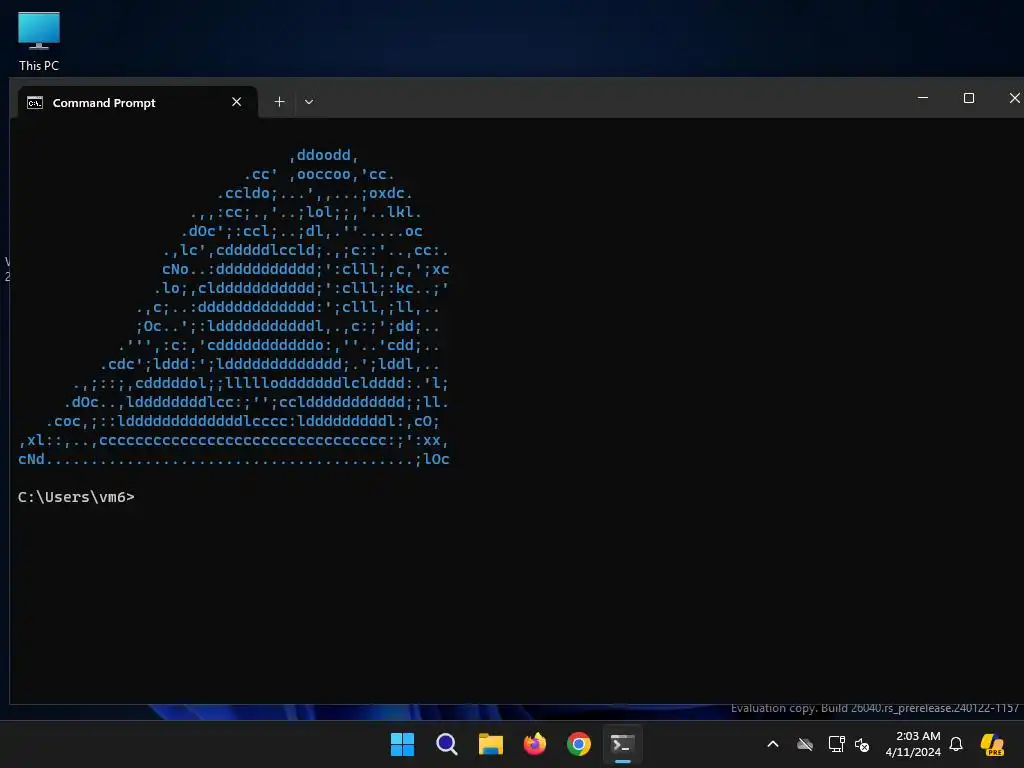
Task: Click the Terminal taskbar icon
Action: coord(622,744)
